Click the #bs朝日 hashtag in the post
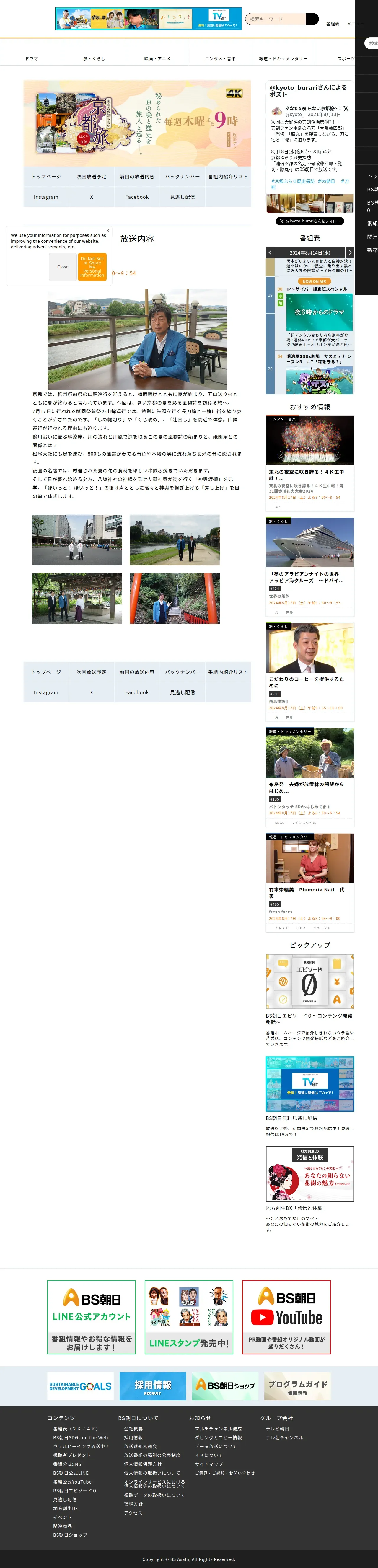Image resolution: width=378 pixels, height=1568 pixels. pyautogui.click(x=326, y=181)
